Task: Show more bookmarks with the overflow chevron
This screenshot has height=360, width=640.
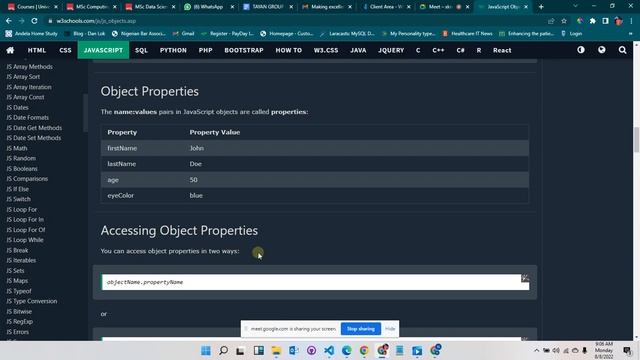Action: click(x=631, y=34)
